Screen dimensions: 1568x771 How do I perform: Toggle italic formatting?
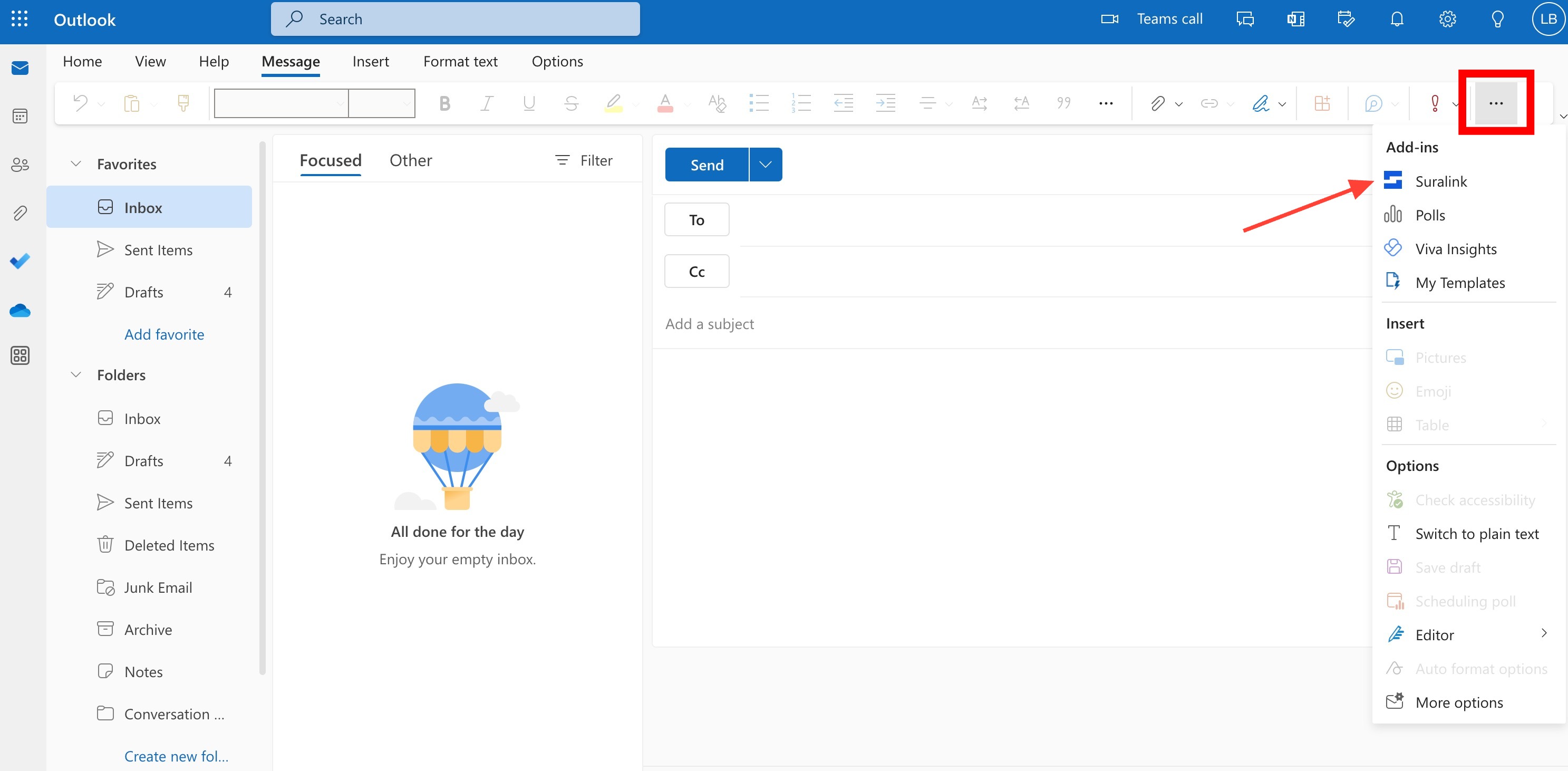pos(486,103)
